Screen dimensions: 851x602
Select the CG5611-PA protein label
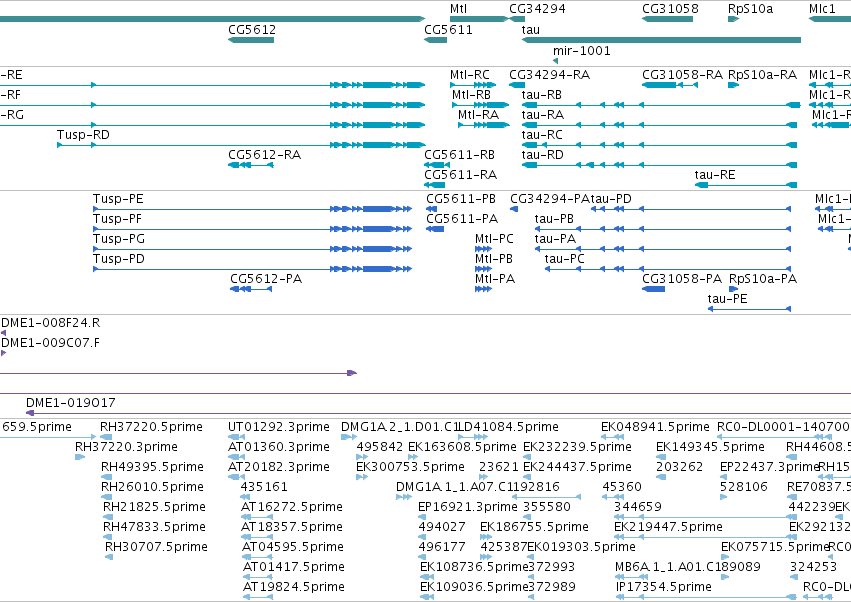462,219
